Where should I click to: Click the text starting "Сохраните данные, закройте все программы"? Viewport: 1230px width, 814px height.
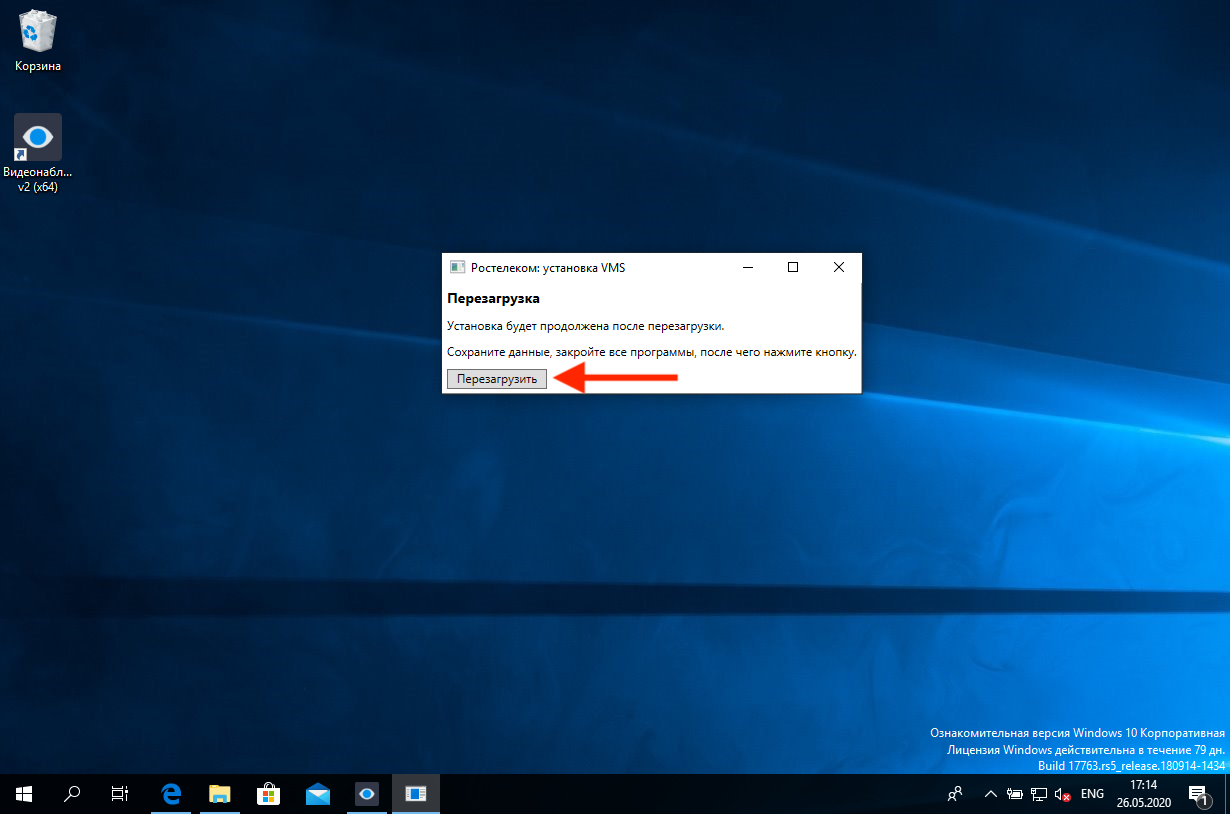click(652, 353)
